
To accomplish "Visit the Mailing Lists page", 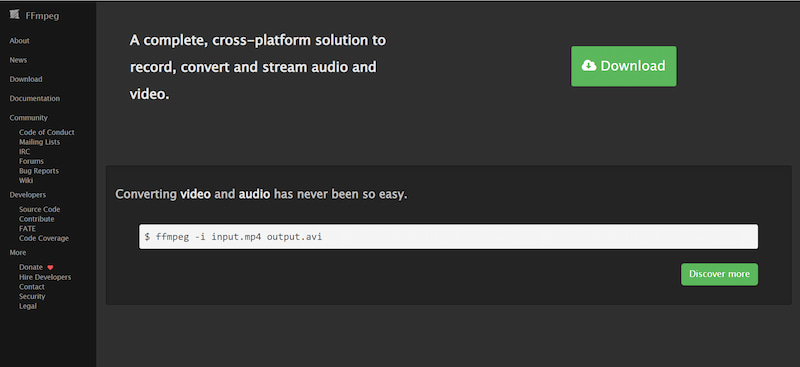I will tap(39, 142).
